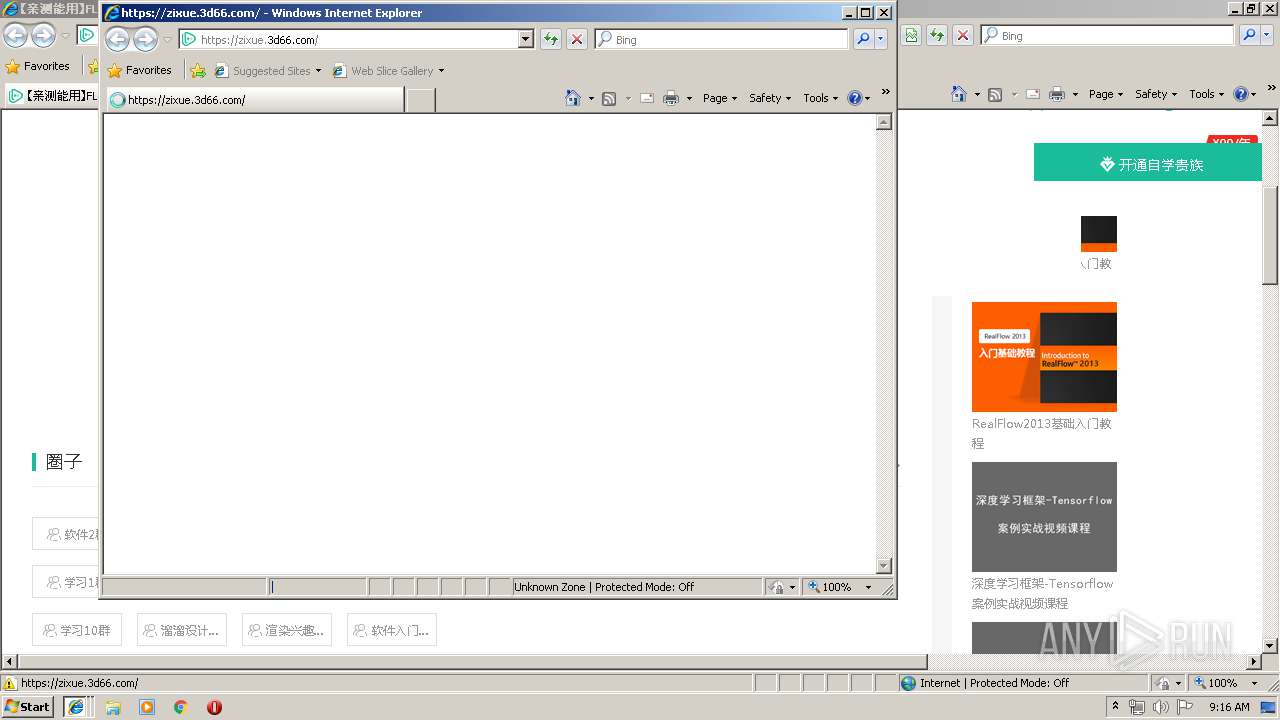Screen dimensions: 1280x720
Task: Open zoom level dropdown in front IE status bar
Action: point(868,587)
